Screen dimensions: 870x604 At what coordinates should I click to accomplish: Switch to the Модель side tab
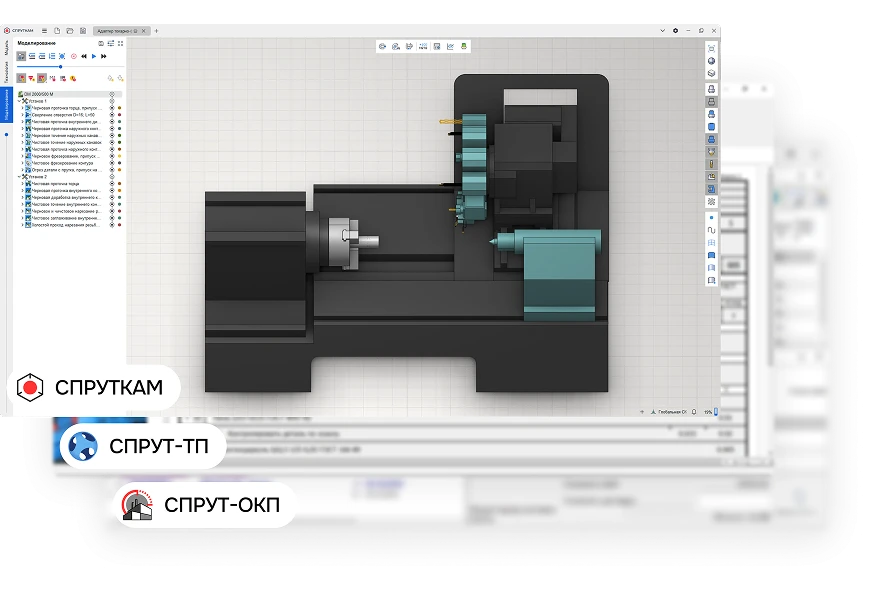tap(8, 49)
